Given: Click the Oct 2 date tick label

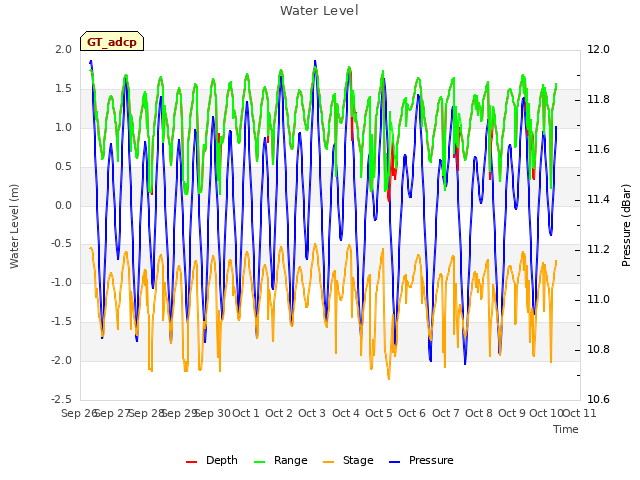Looking at the screenshot, I should (279, 413).
